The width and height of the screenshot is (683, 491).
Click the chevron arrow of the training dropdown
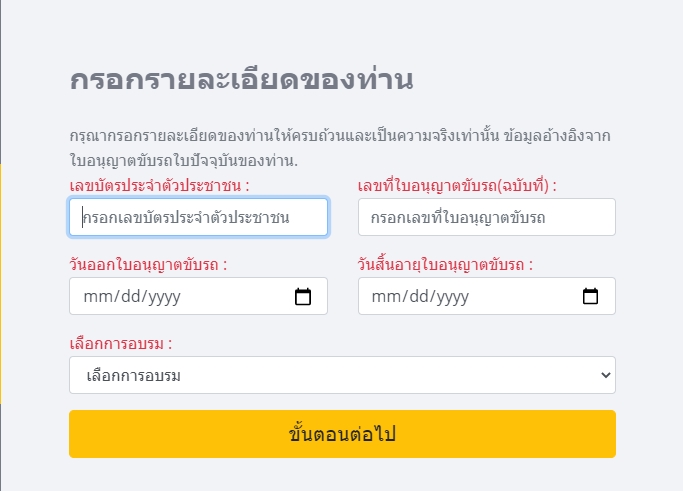604,375
